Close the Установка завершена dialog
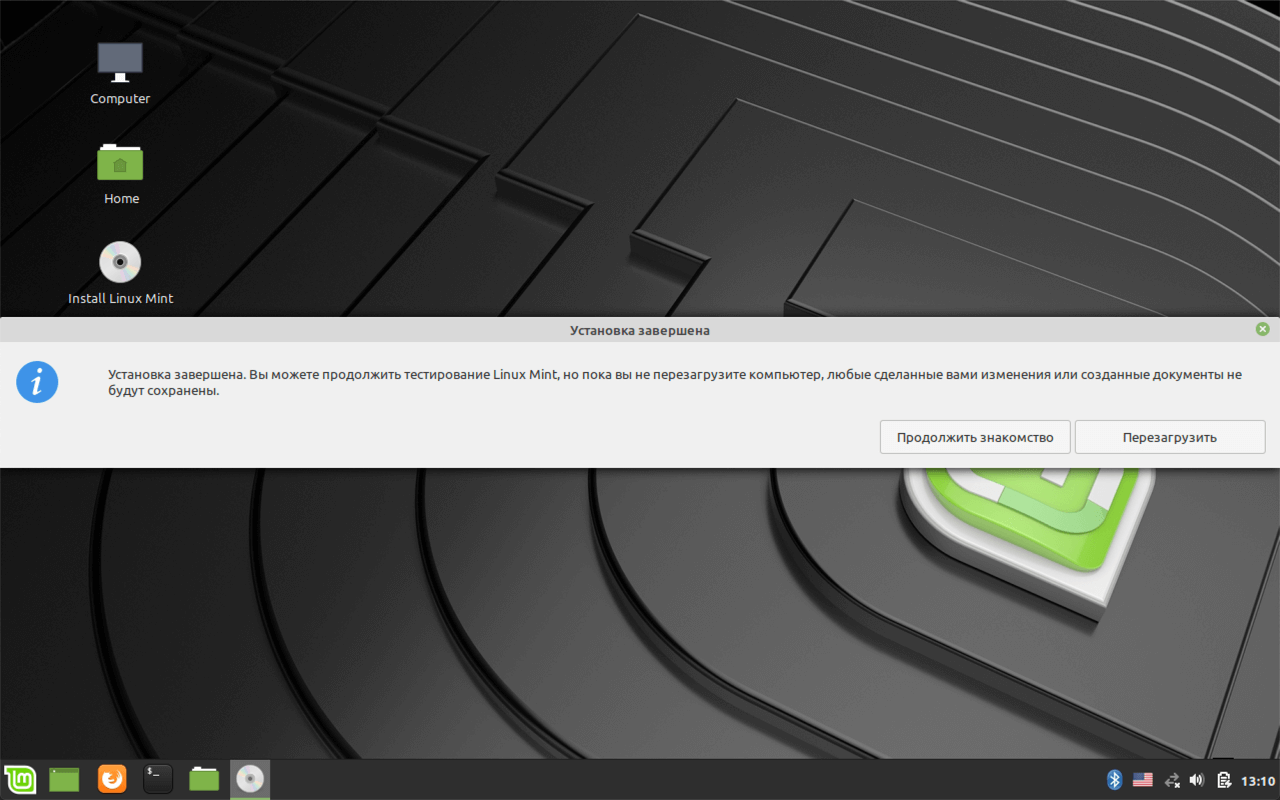 [x=1262, y=329]
